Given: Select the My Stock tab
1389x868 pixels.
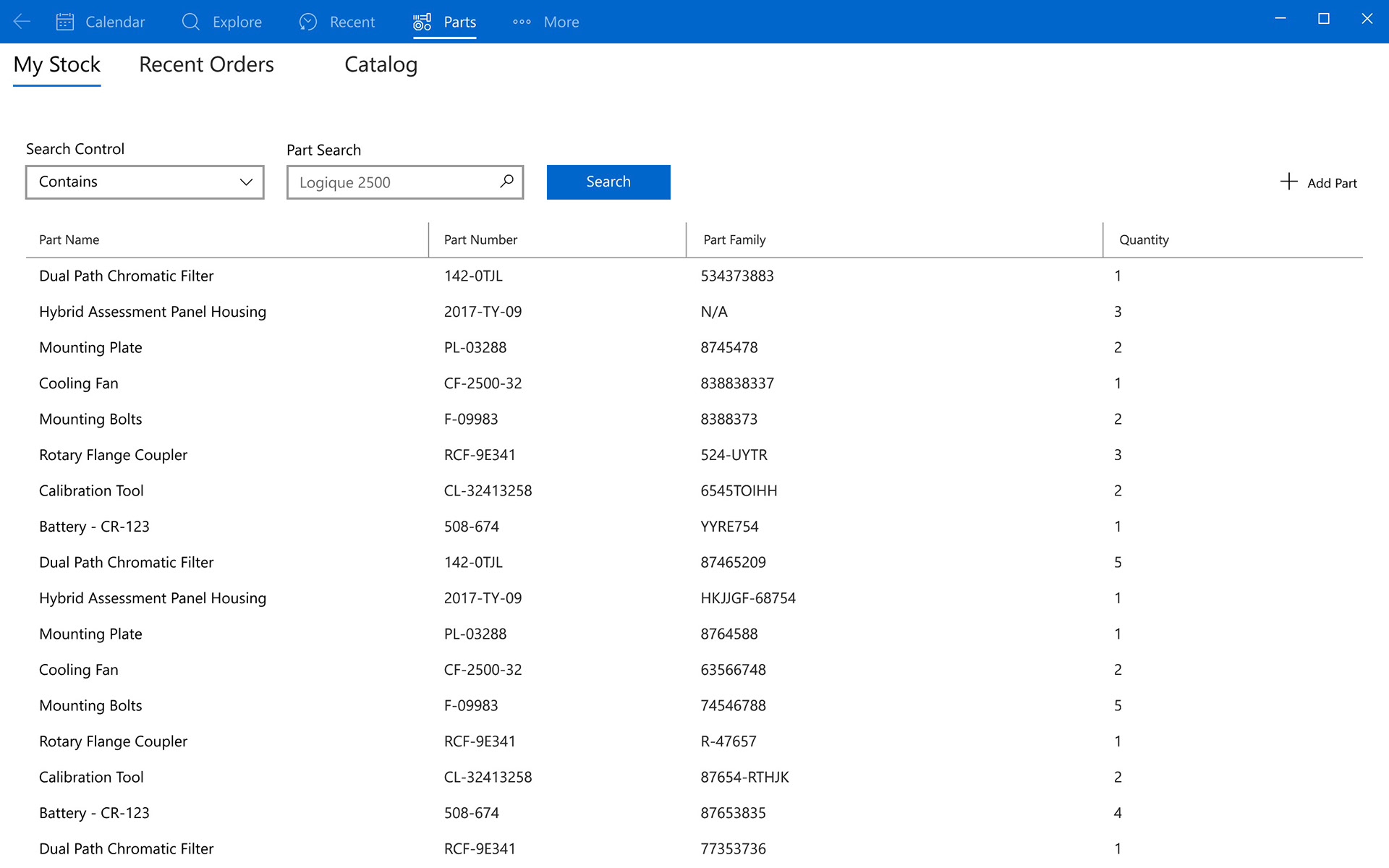Looking at the screenshot, I should tap(56, 64).
